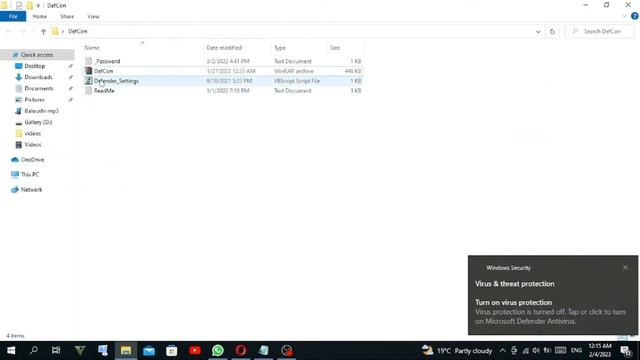Click the Defender_Settings VBScript icon

pos(89,81)
